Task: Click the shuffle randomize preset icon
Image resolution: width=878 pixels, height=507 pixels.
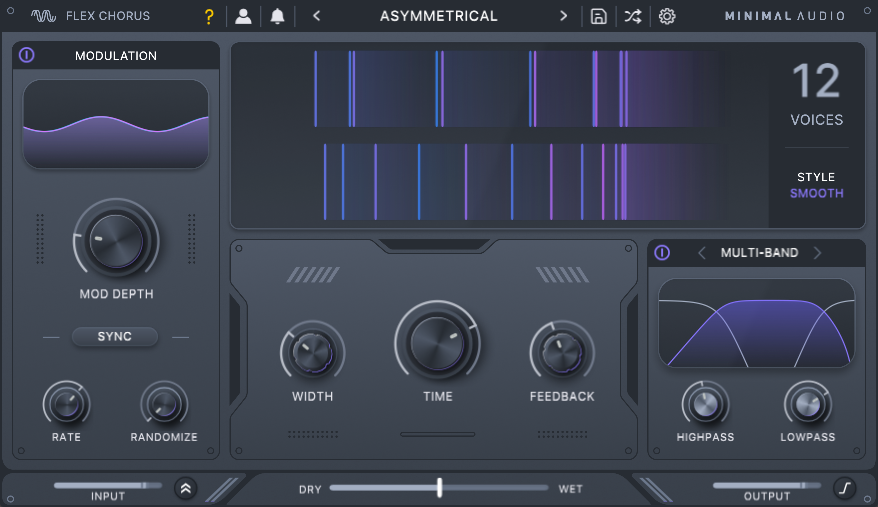Action: point(632,16)
